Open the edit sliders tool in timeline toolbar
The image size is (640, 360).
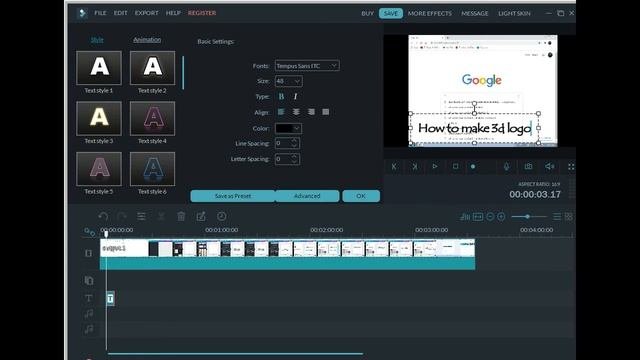click(x=141, y=216)
